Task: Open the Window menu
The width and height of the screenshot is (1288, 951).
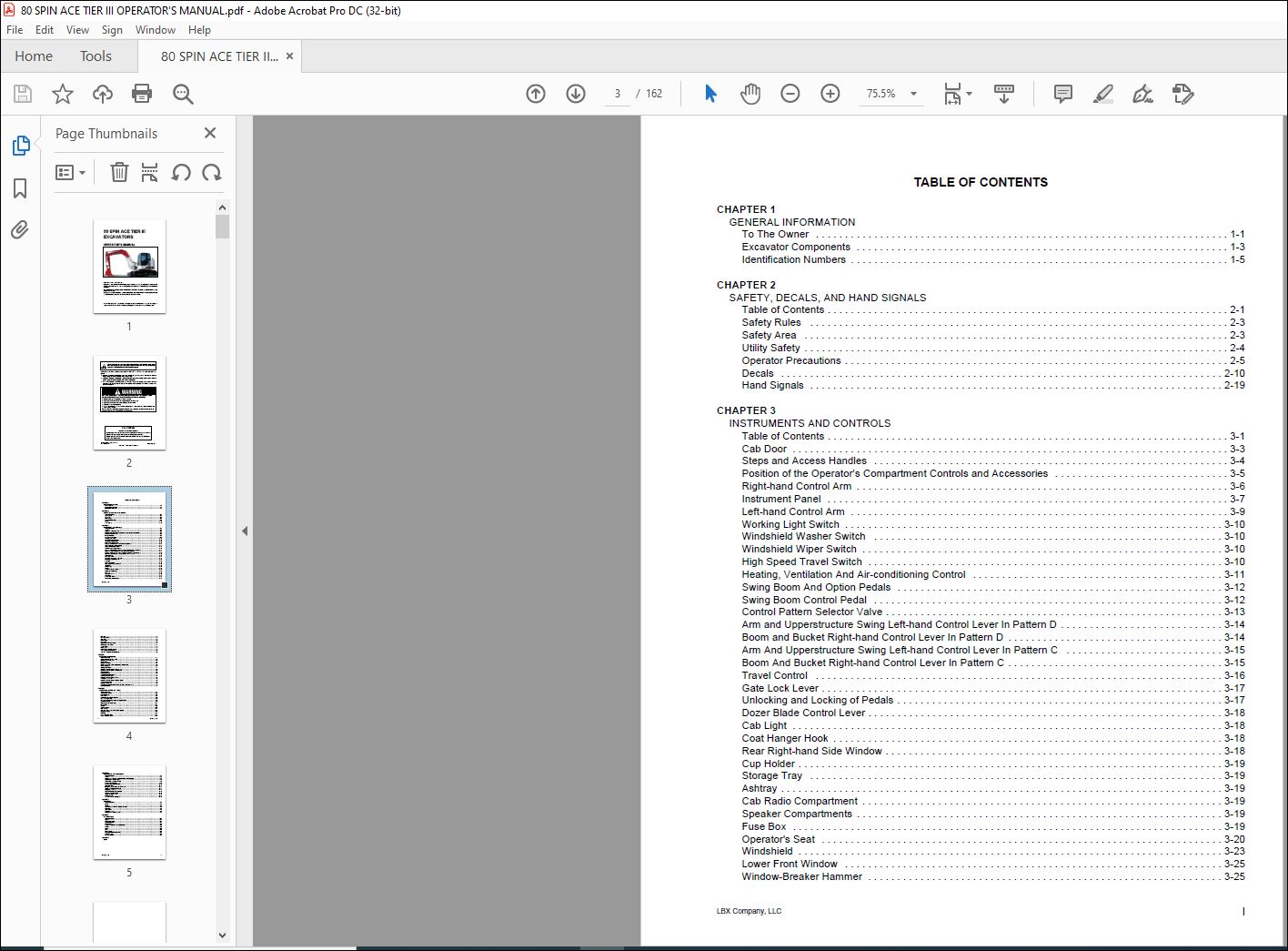Action: pyautogui.click(x=156, y=30)
